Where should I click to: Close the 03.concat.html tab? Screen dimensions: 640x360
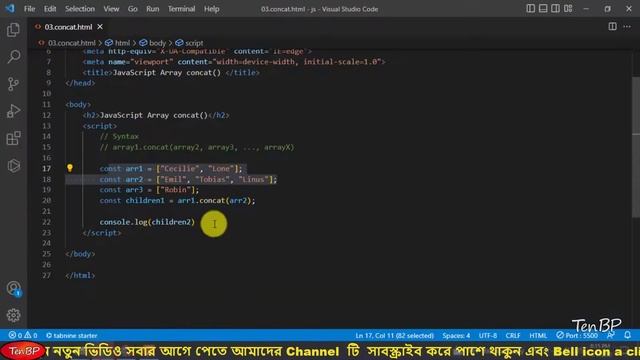coord(100,27)
